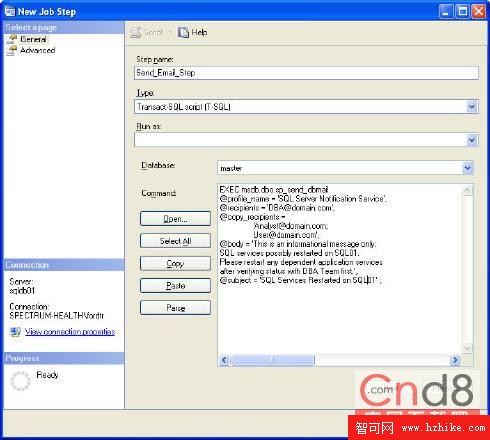Screen dimensions: 490x440
Task: Minimize the New Job Step window
Action: click(x=446, y=12)
